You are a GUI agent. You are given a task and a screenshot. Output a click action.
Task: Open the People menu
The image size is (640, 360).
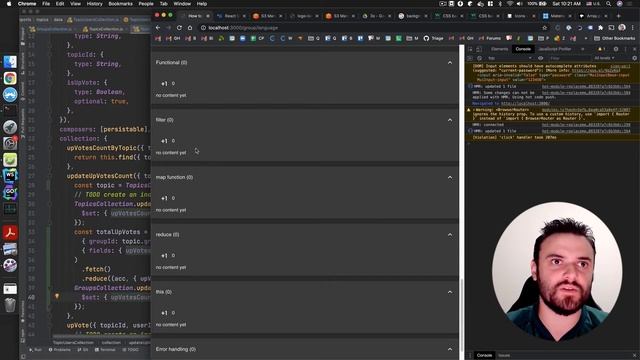pos(146,4)
